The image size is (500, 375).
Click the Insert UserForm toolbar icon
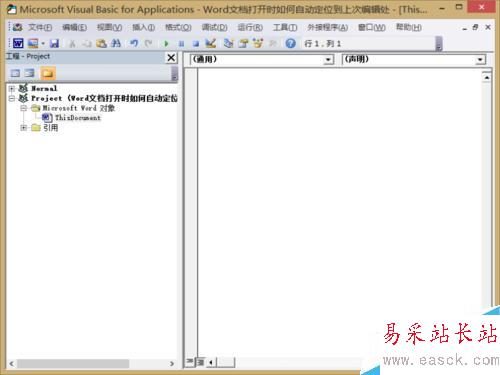pyautogui.click(x=33, y=43)
